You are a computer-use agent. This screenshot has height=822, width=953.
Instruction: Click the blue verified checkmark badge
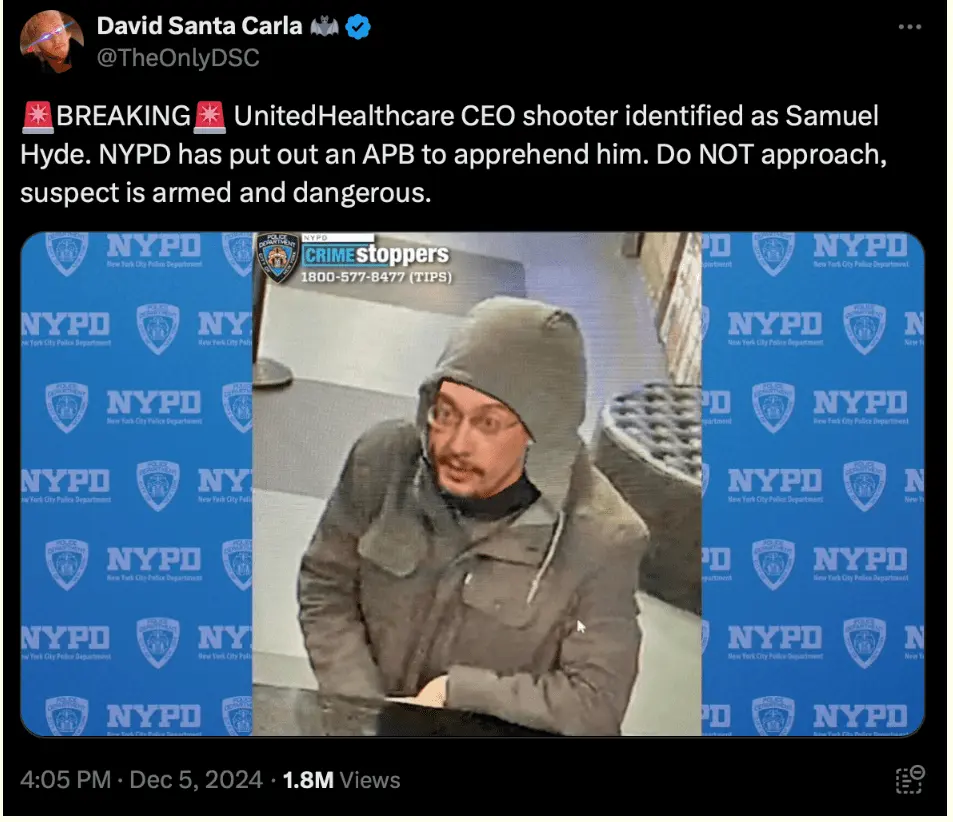click(358, 27)
